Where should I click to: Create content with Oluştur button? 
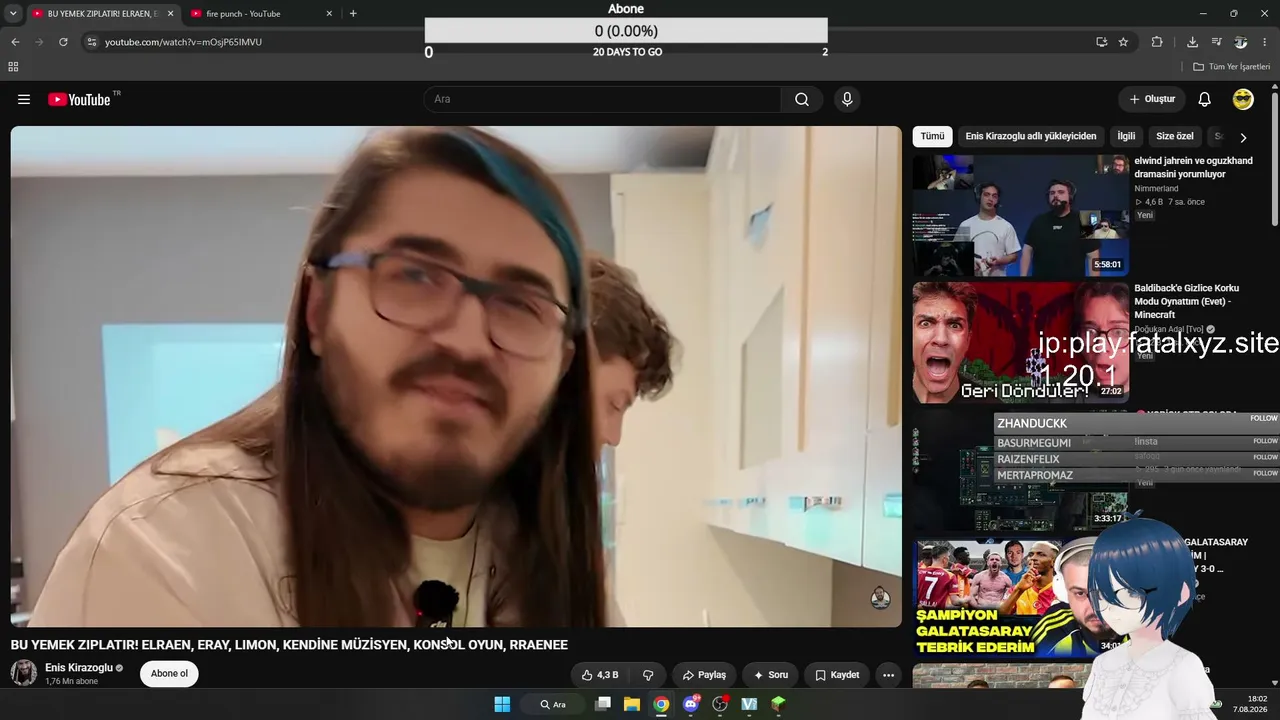click(x=1152, y=99)
